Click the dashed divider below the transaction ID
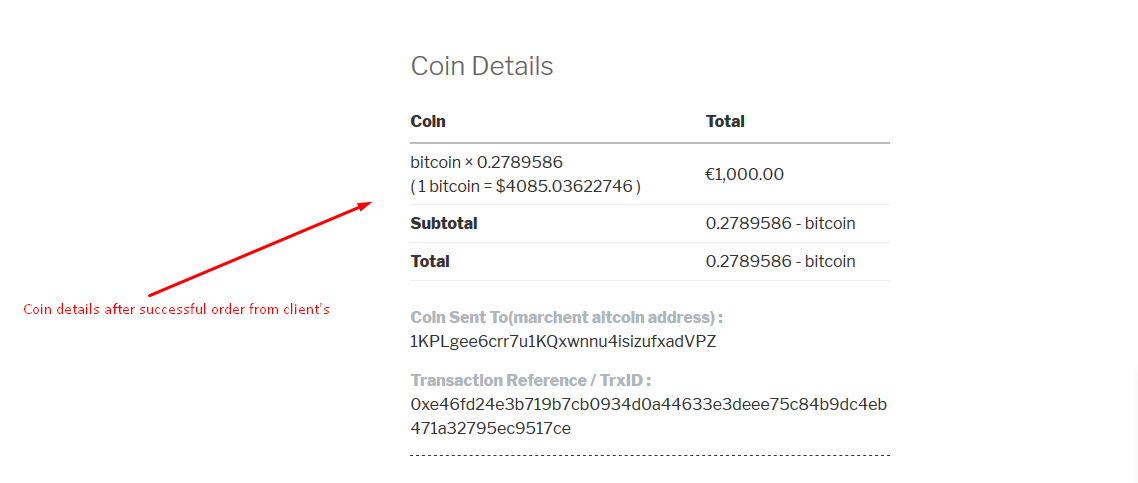Image resolution: width=1138 pixels, height=483 pixels. (x=649, y=455)
